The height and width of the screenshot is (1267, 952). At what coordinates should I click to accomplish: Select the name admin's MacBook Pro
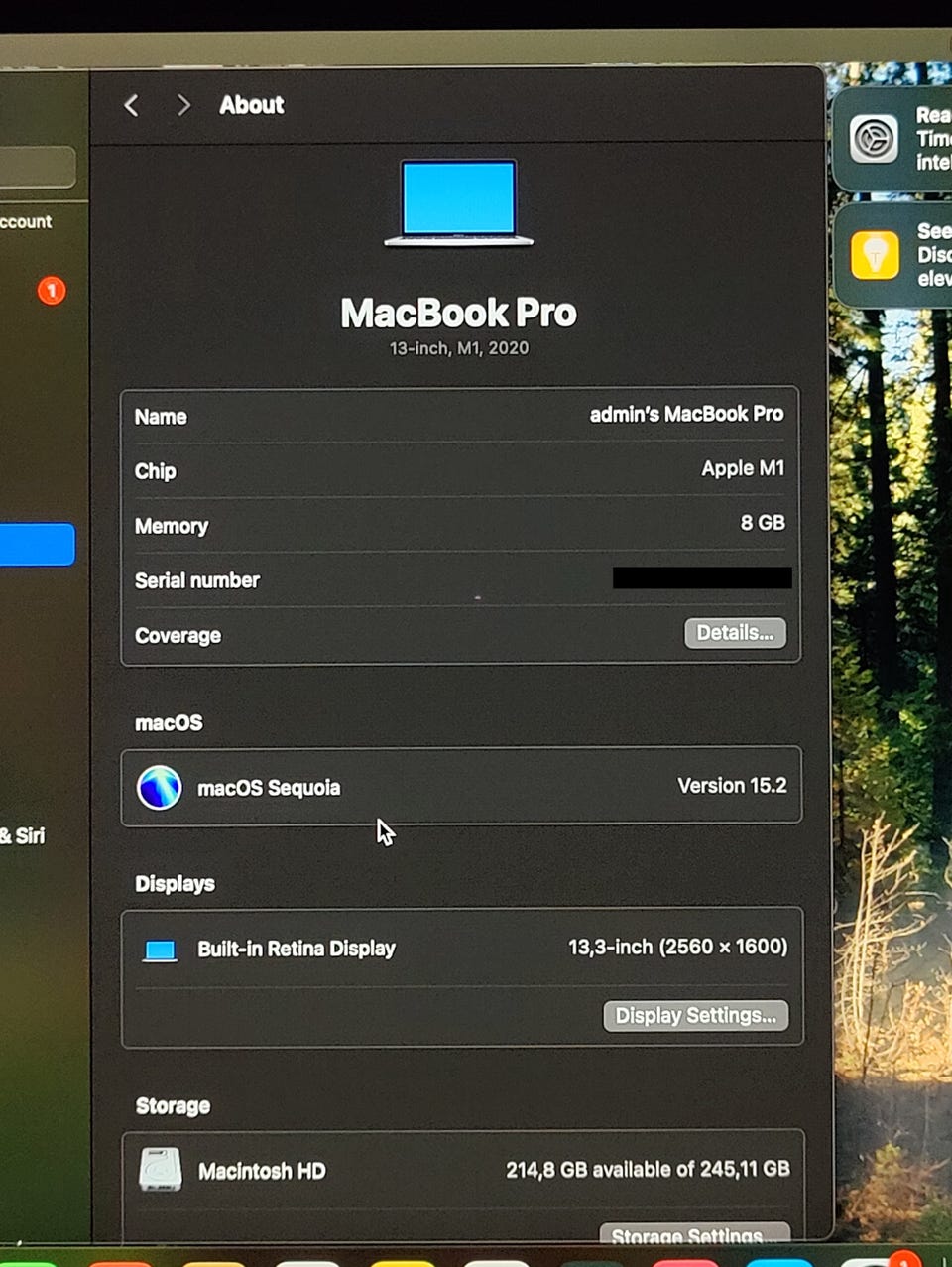686,414
